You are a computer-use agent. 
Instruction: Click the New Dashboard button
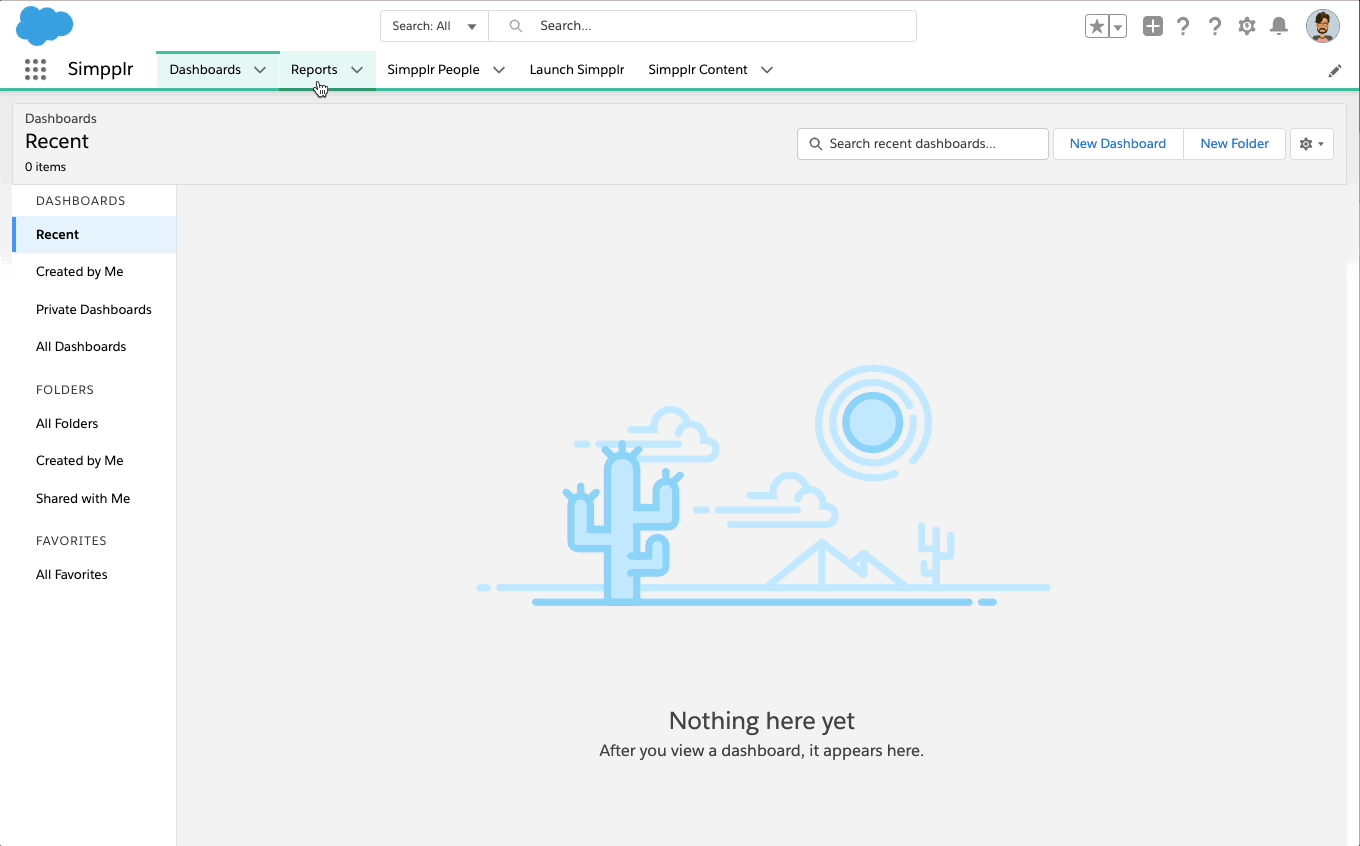tap(1118, 144)
